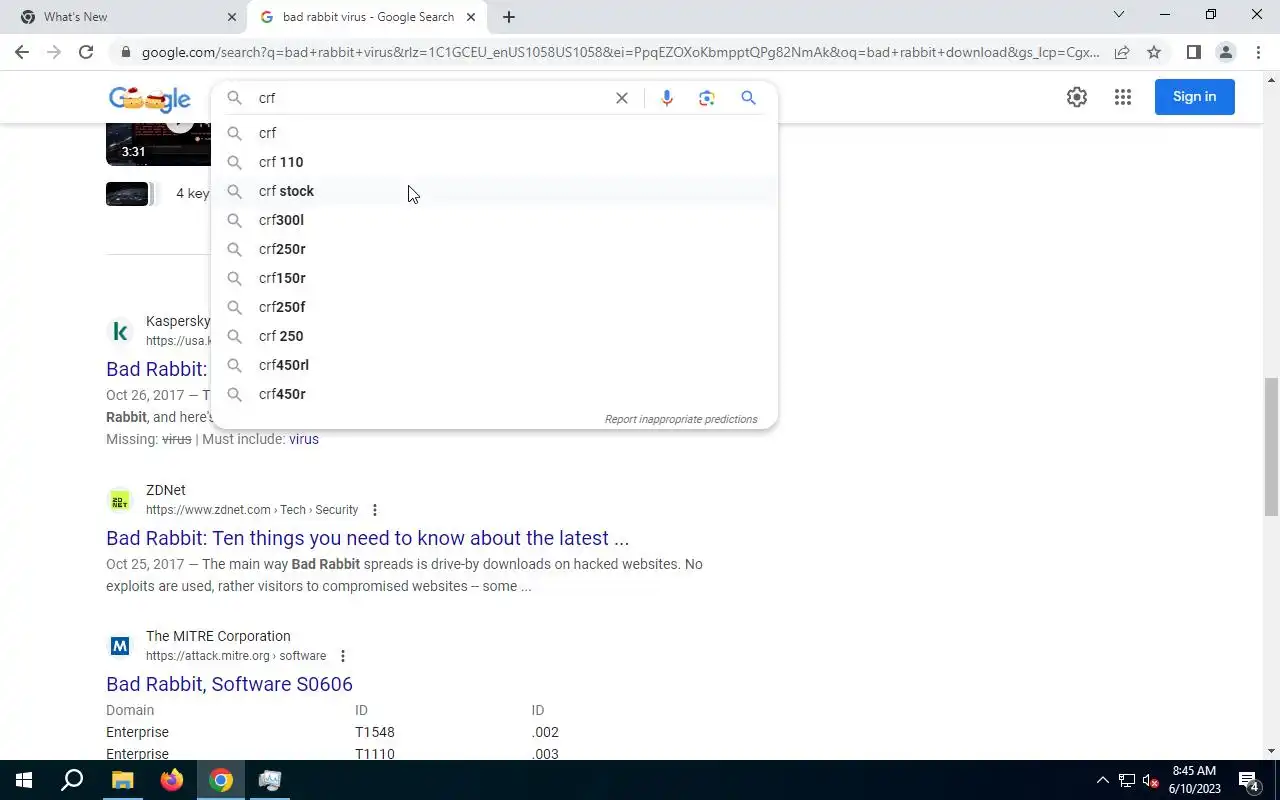1280x800 pixels.
Task: Select the 'crf 110' suggestion
Action: (x=495, y=162)
